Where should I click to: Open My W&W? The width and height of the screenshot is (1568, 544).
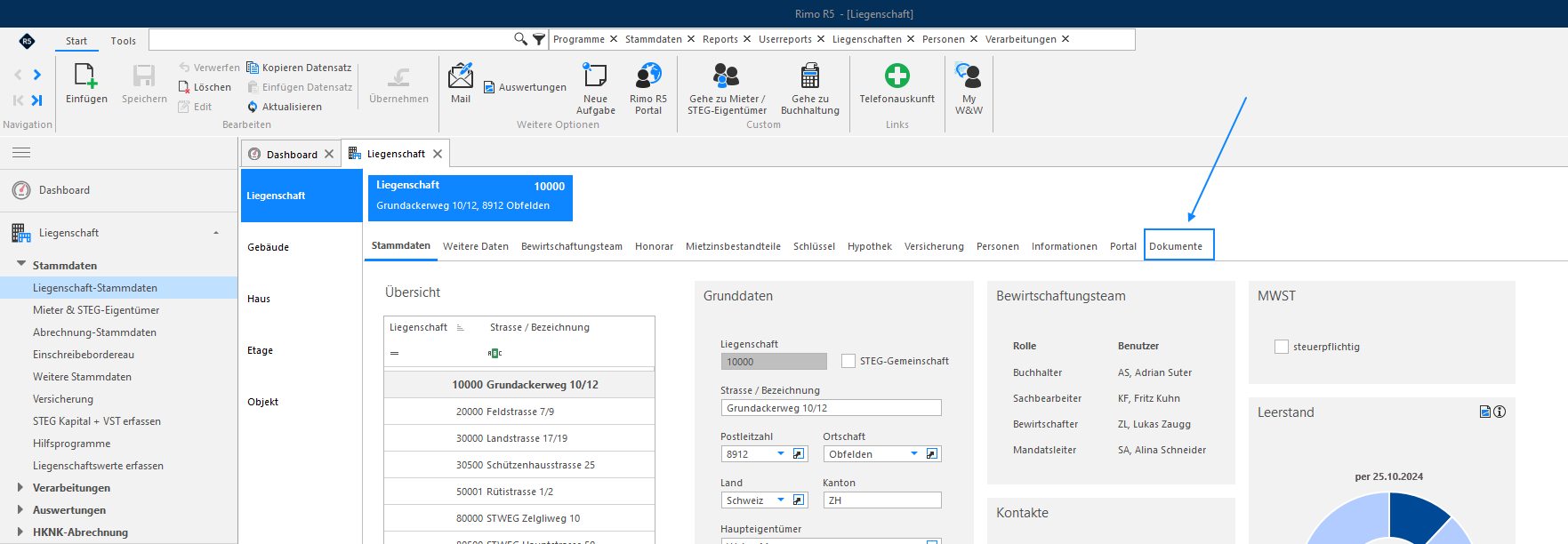pyautogui.click(x=969, y=89)
